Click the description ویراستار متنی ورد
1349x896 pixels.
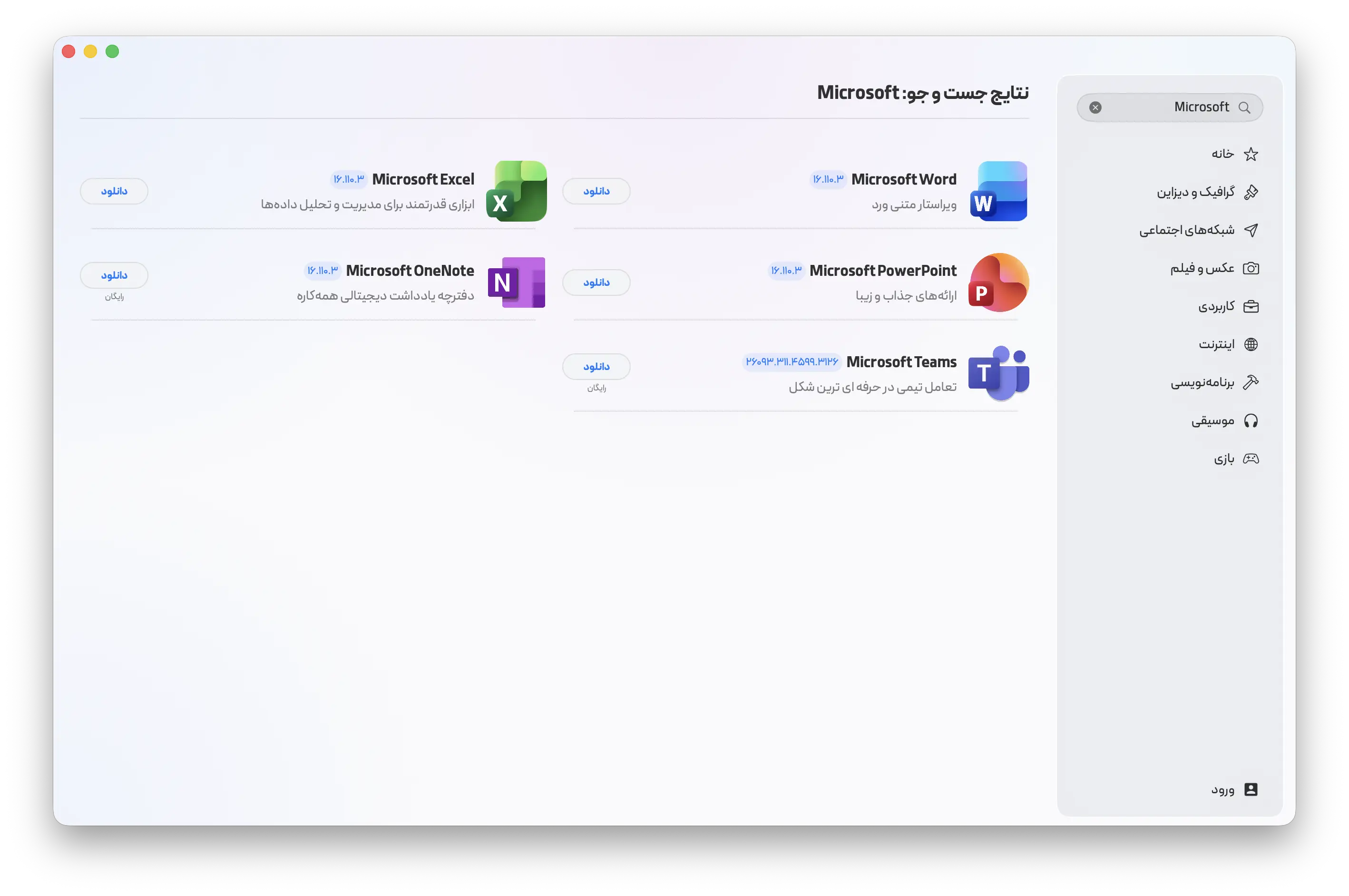click(914, 204)
